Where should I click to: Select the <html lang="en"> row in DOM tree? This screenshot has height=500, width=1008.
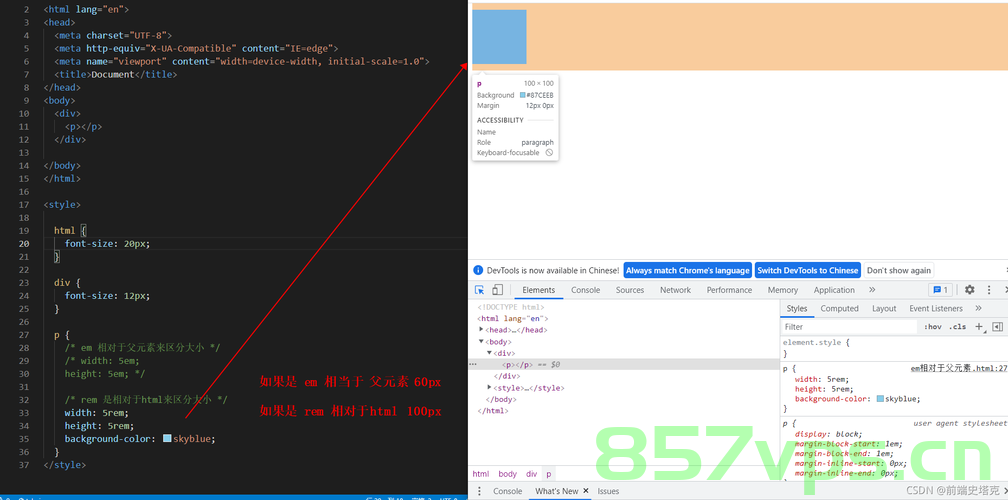click(x=512, y=318)
